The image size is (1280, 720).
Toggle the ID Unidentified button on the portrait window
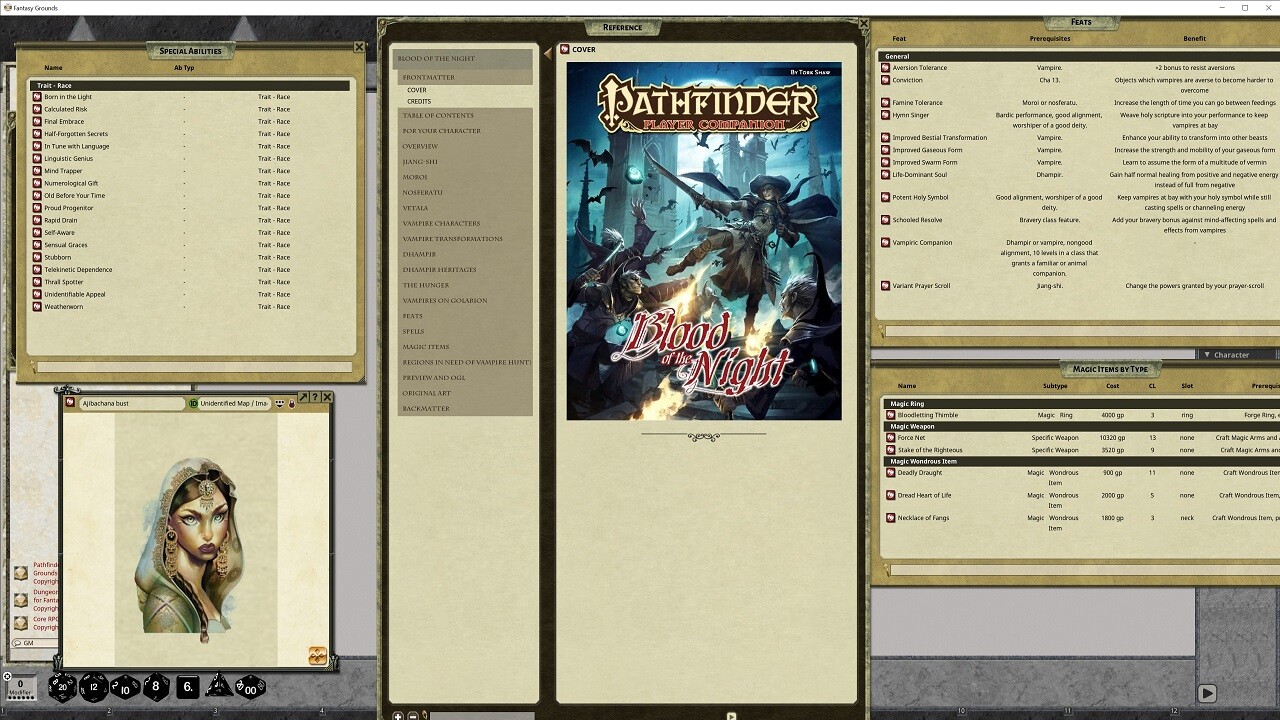[x=195, y=402]
